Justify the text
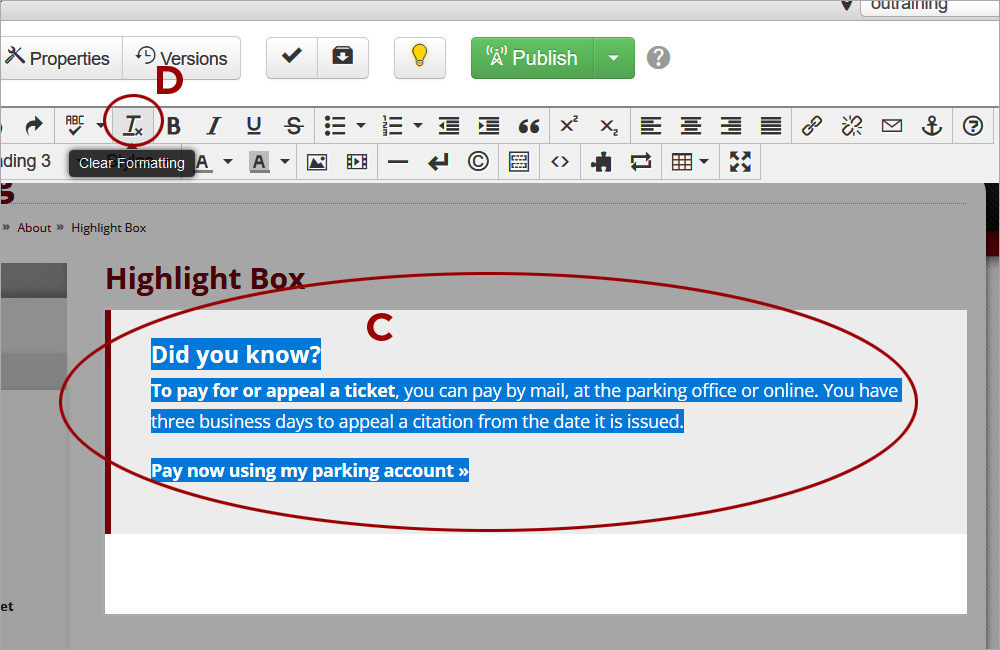Viewport: 1000px width, 650px height. 771,126
